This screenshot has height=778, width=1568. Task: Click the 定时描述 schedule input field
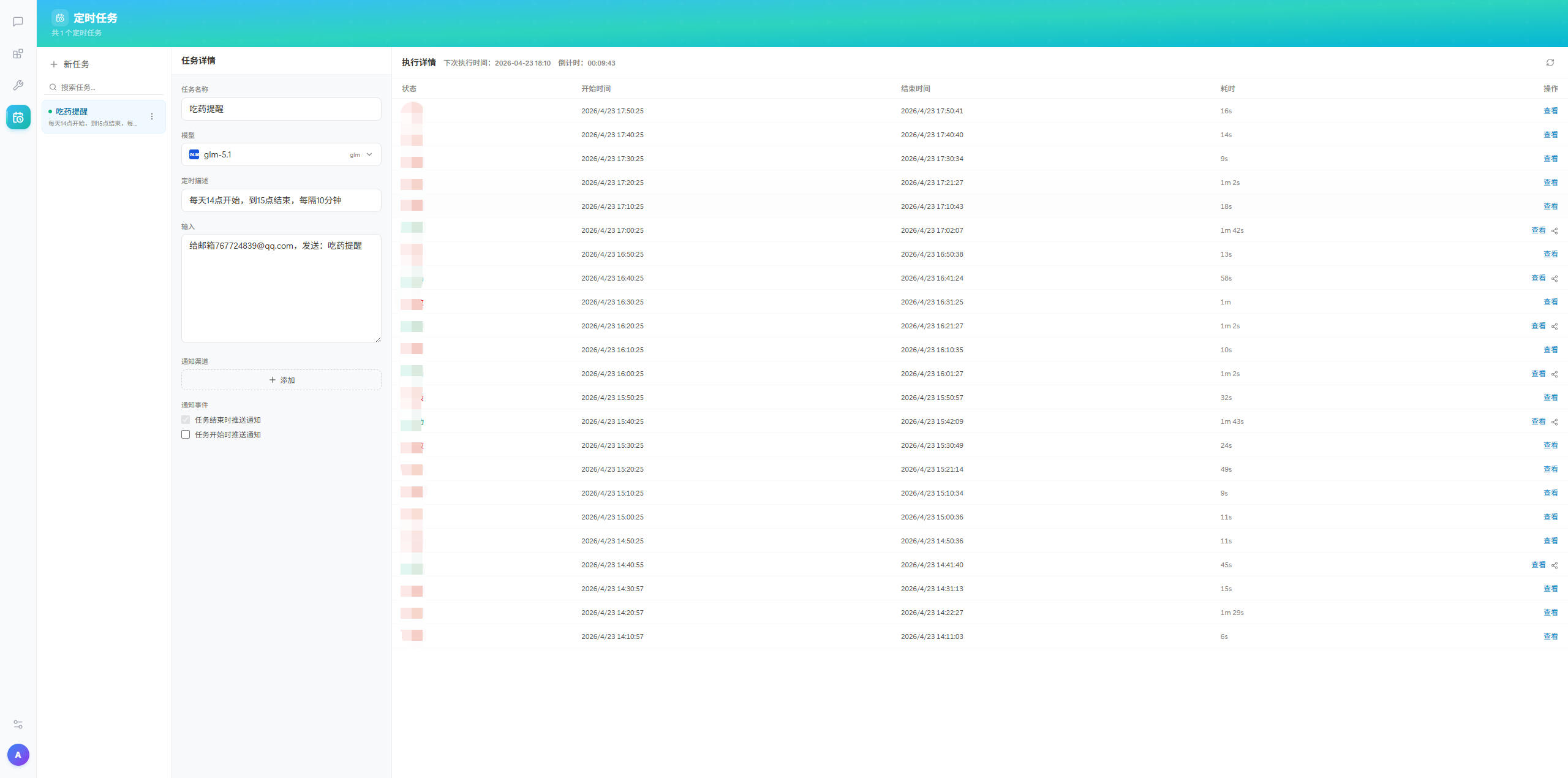pos(281,200)
